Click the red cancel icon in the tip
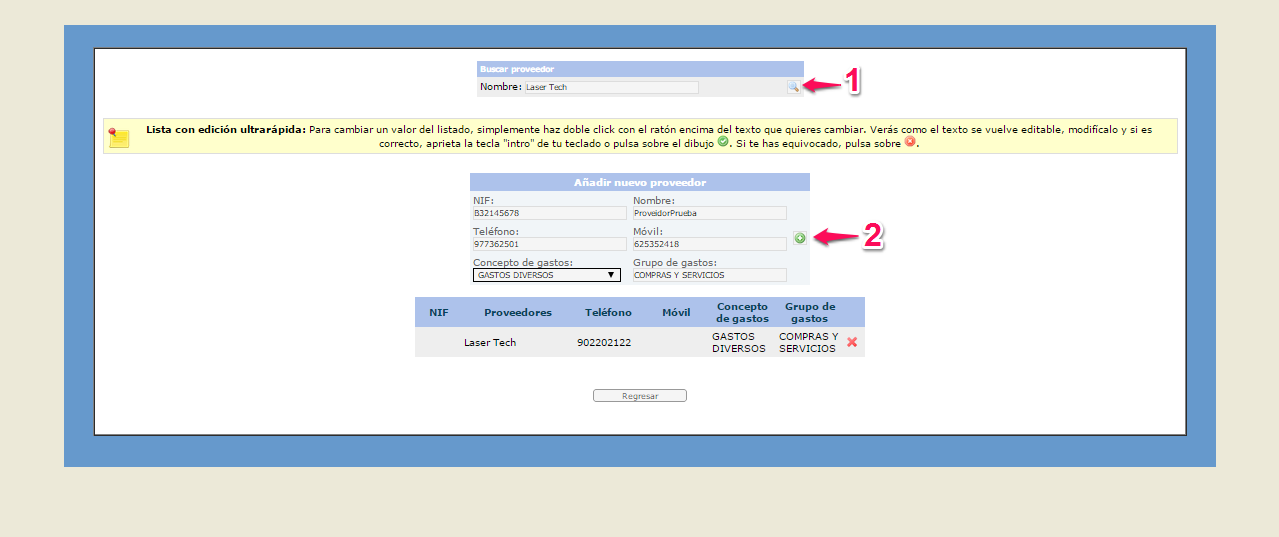 pyautogui.click(x=910, y=143)
